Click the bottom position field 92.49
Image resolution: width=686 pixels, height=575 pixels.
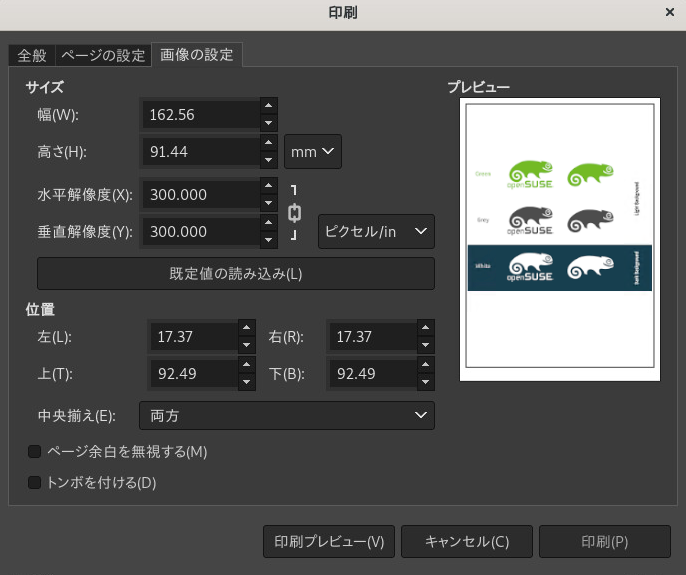373,374
